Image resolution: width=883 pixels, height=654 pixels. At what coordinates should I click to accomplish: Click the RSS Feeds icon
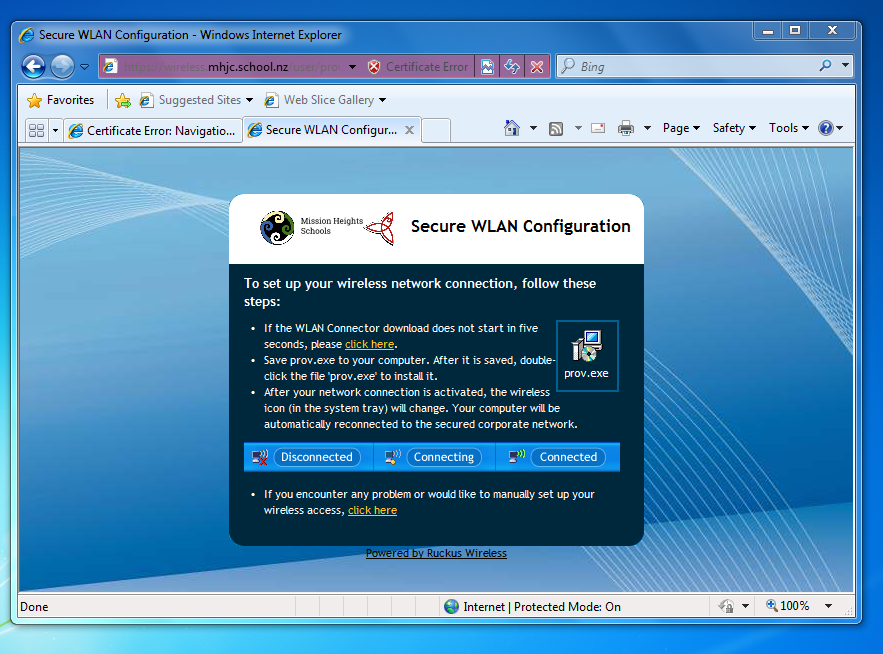point(555,128)
